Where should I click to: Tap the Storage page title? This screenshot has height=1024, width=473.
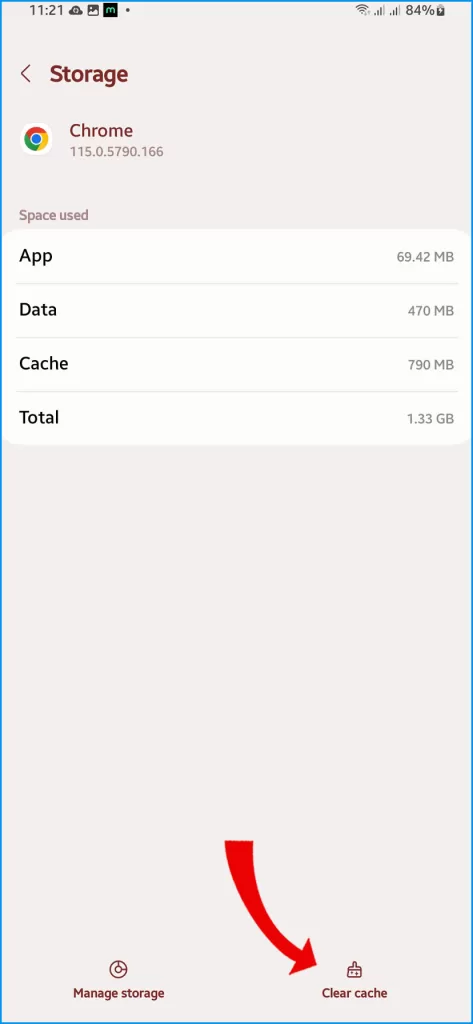click(89, 74)
